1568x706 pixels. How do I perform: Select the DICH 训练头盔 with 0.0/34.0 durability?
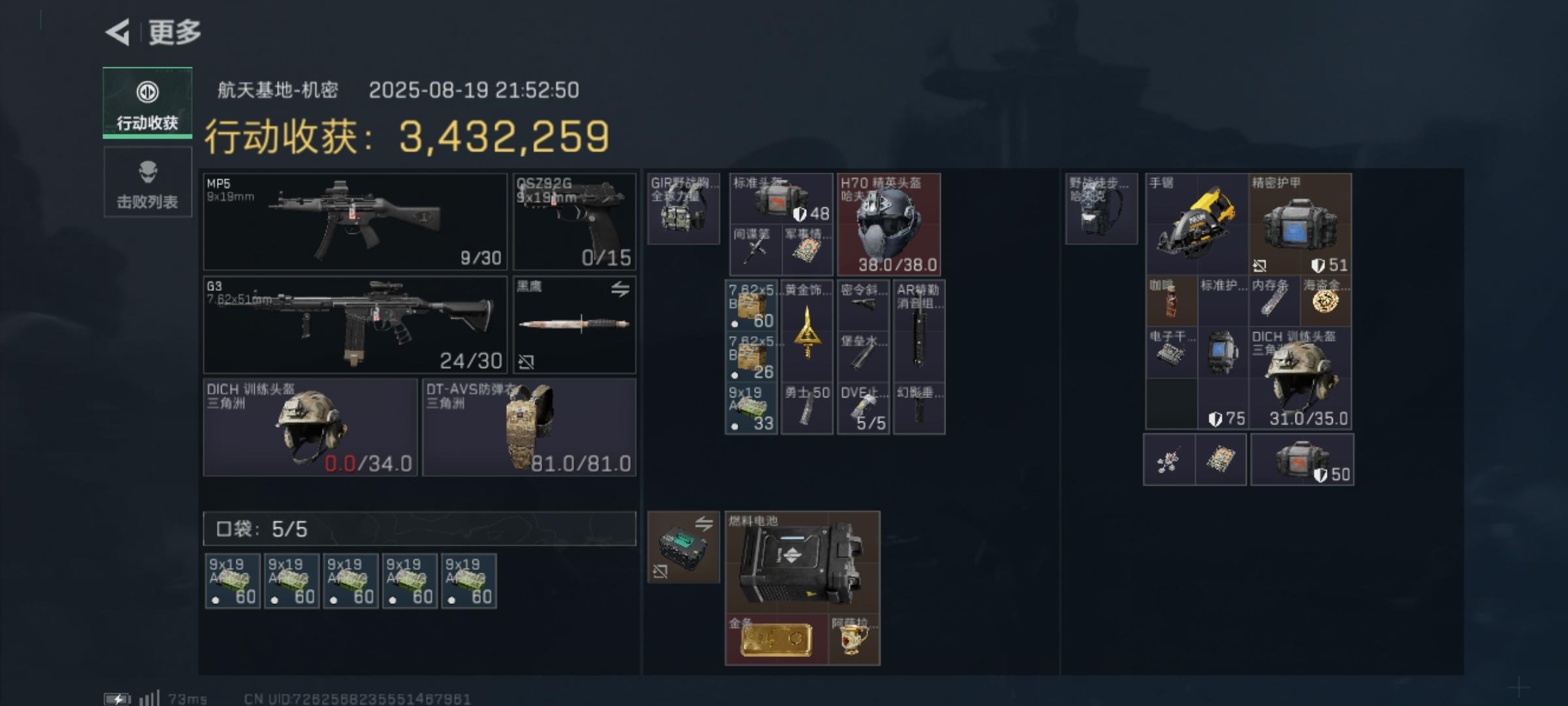click(x=310, y=428)
